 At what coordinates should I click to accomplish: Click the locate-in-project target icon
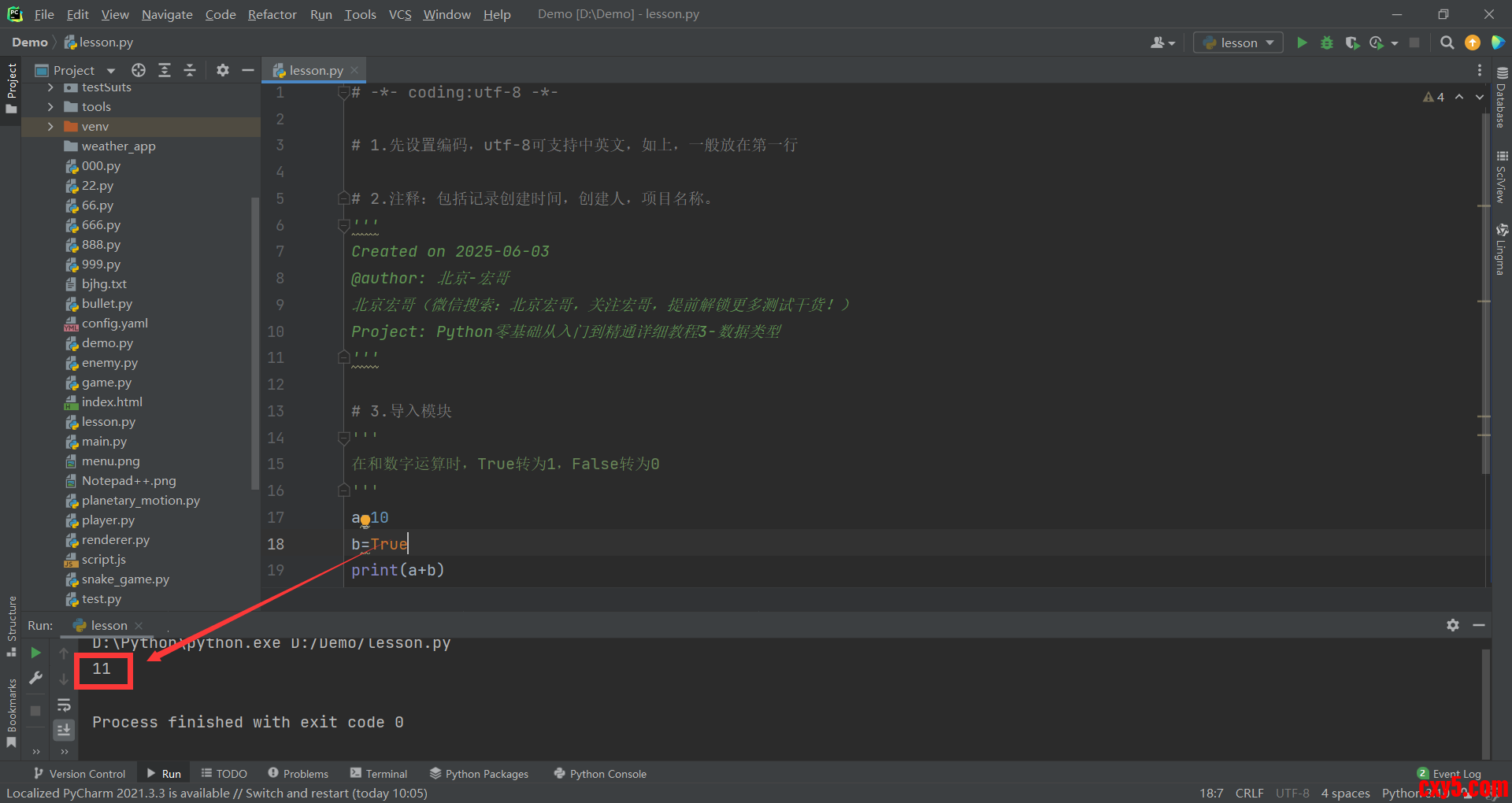click(x=139, y=70)
